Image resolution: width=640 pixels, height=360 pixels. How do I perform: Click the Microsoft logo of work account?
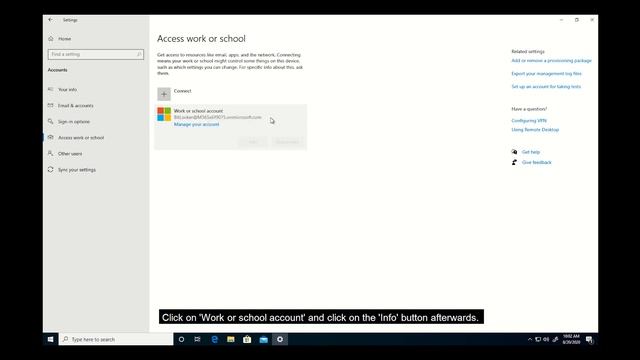point(164,114)
